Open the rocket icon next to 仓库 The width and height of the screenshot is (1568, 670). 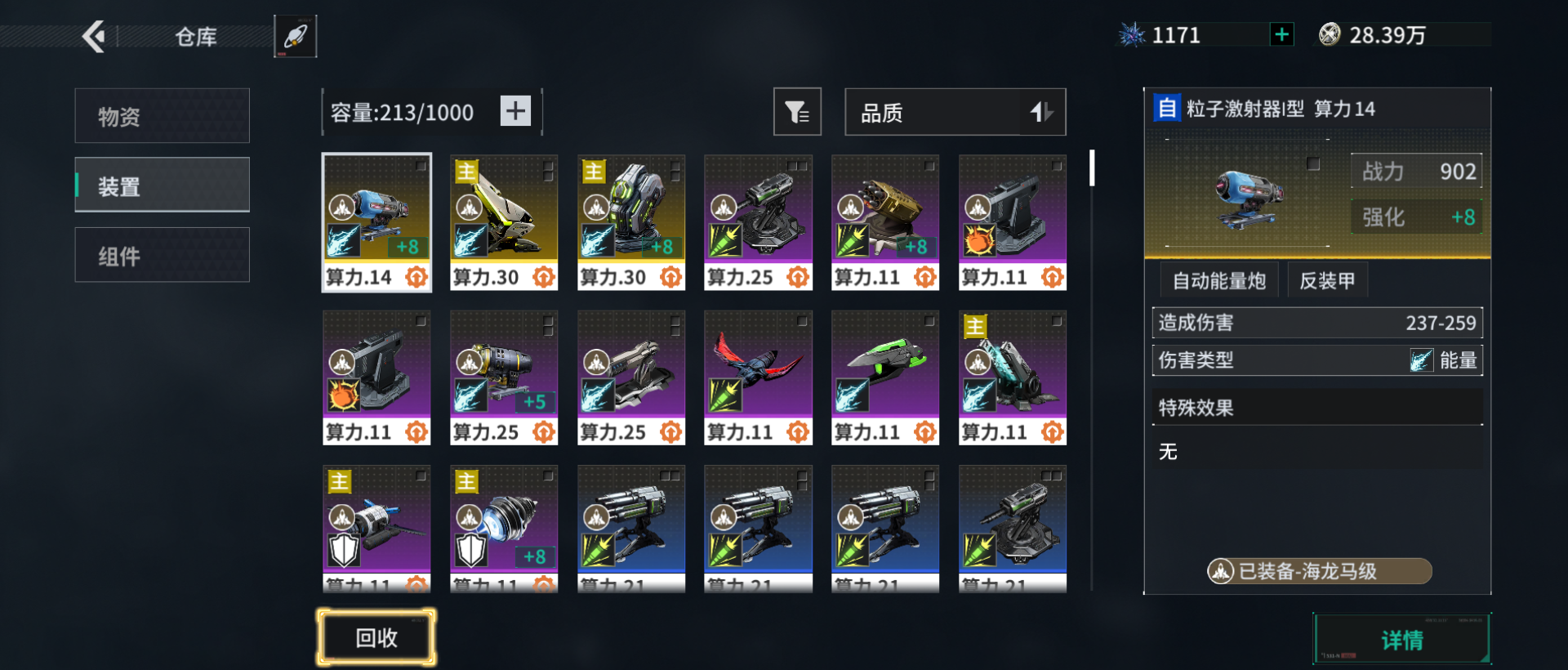pos(295,36)
